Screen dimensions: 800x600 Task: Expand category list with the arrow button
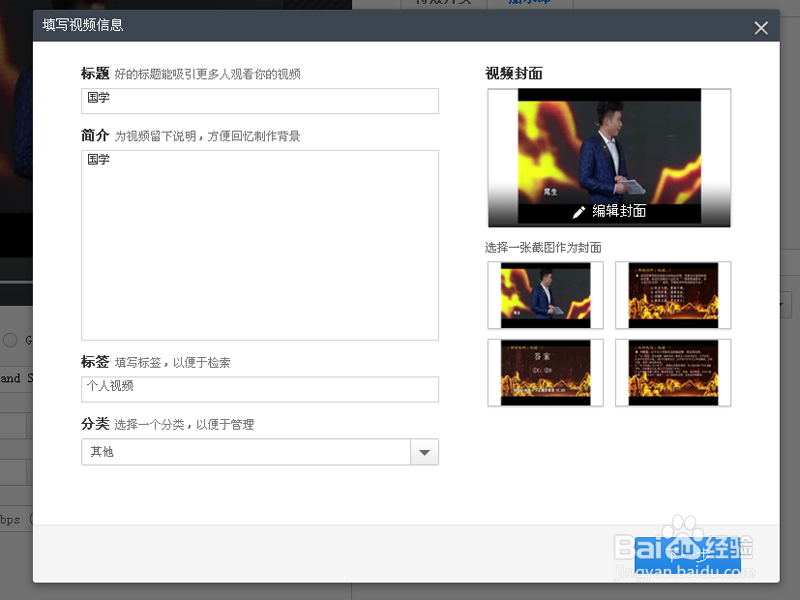point(424,452)
